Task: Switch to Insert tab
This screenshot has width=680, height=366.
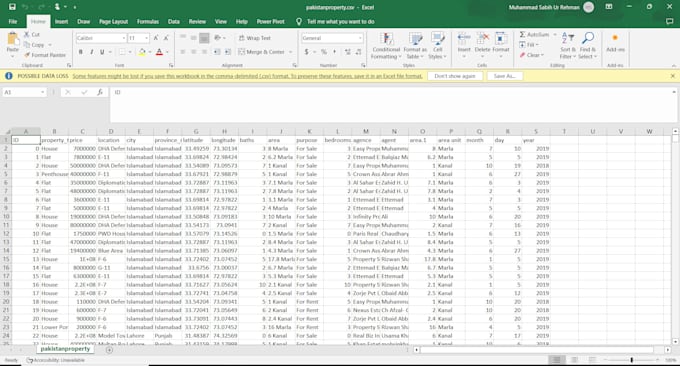Action: point(61,21)
